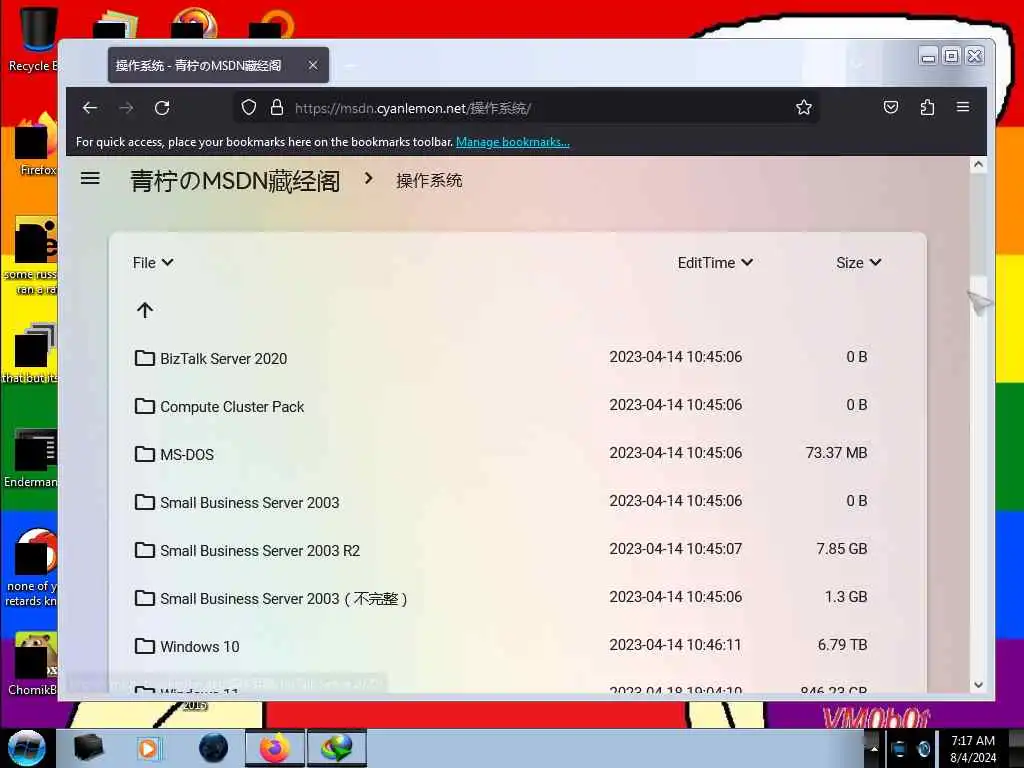
Task: Click folder icon next to Windows 10
Action: [x=144, y=646]
